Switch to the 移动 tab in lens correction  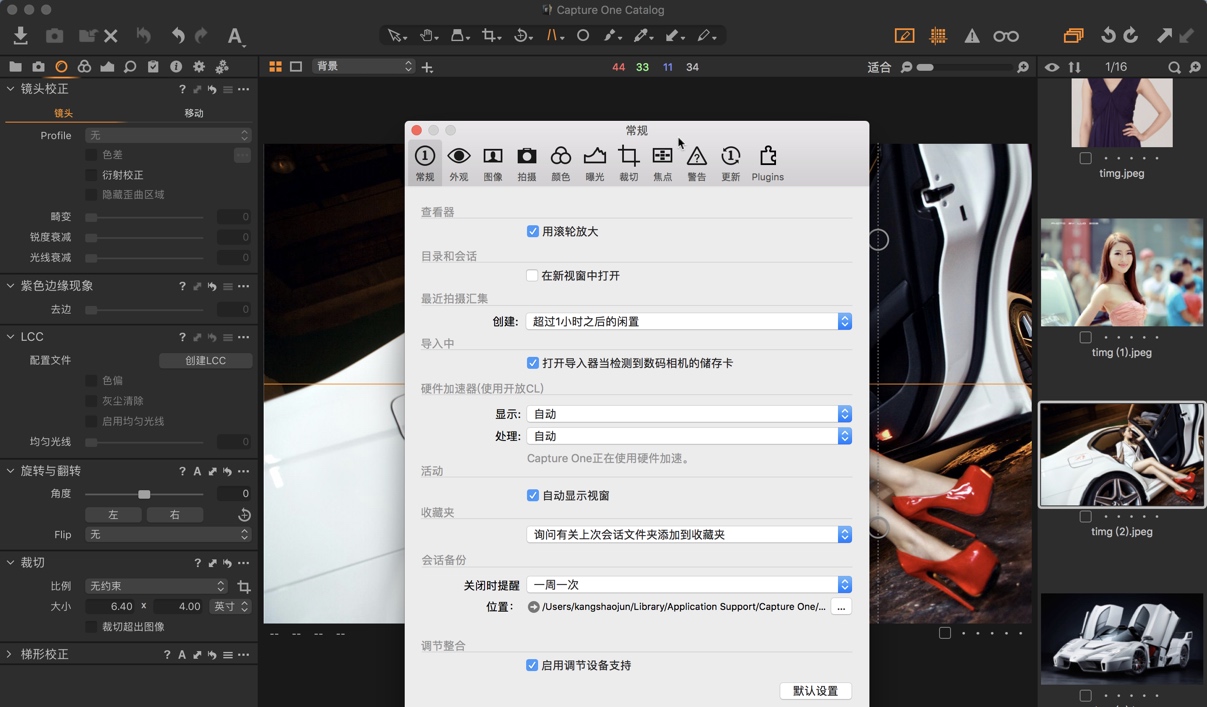[196, 111]
